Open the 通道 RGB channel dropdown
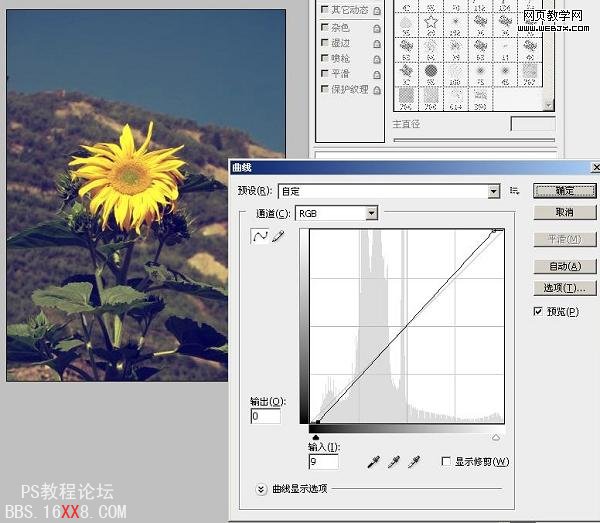This screenshot has height=523, width=600. tap(371, 213)
